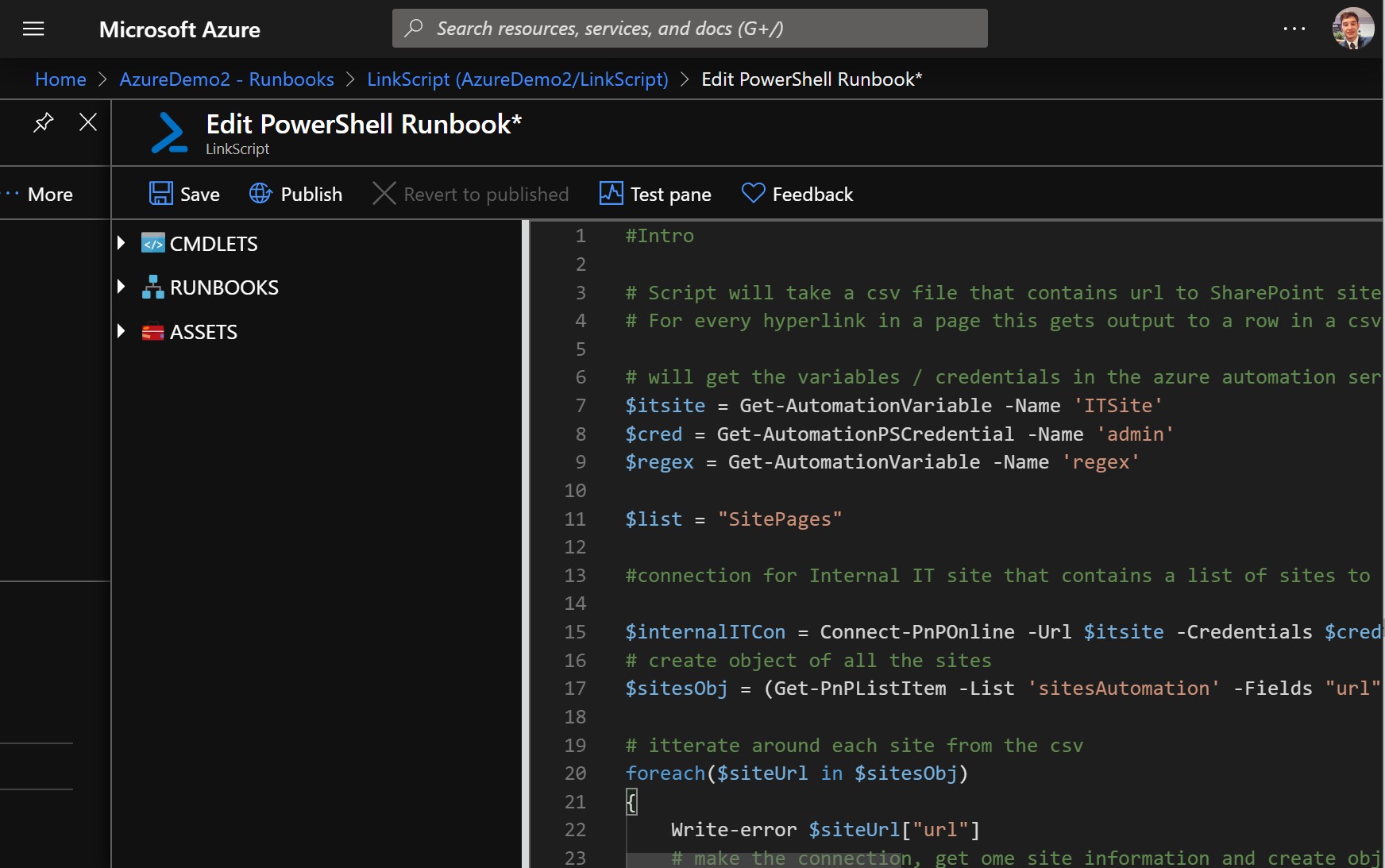Image resolution: width=1385 pixels, height=868 pixels.
Task: Open the hamburger portal menu
Action: tap(33, 29)
